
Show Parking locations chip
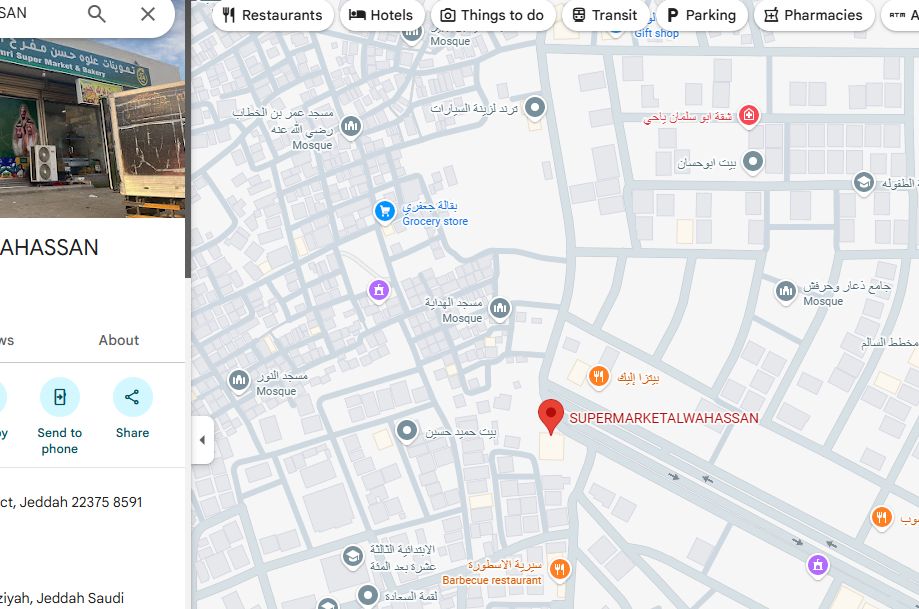(701, 15)
